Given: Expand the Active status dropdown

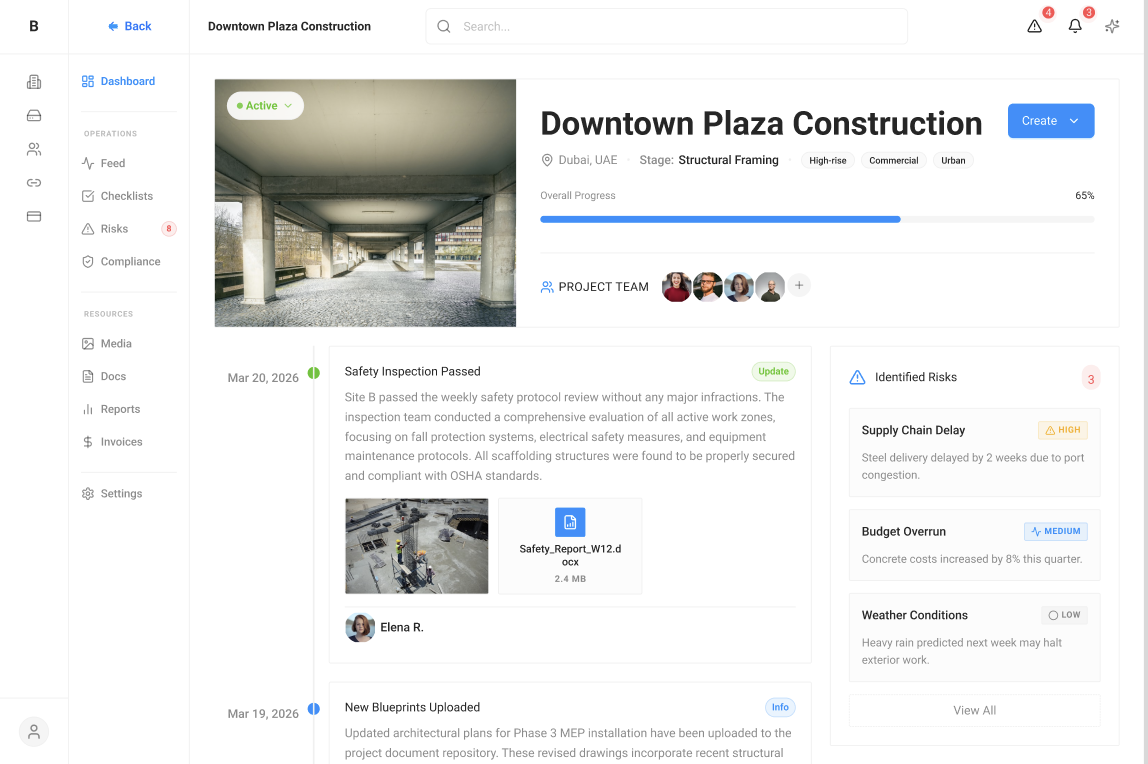Looking at the screenshot, I should (x=265, y=105).
